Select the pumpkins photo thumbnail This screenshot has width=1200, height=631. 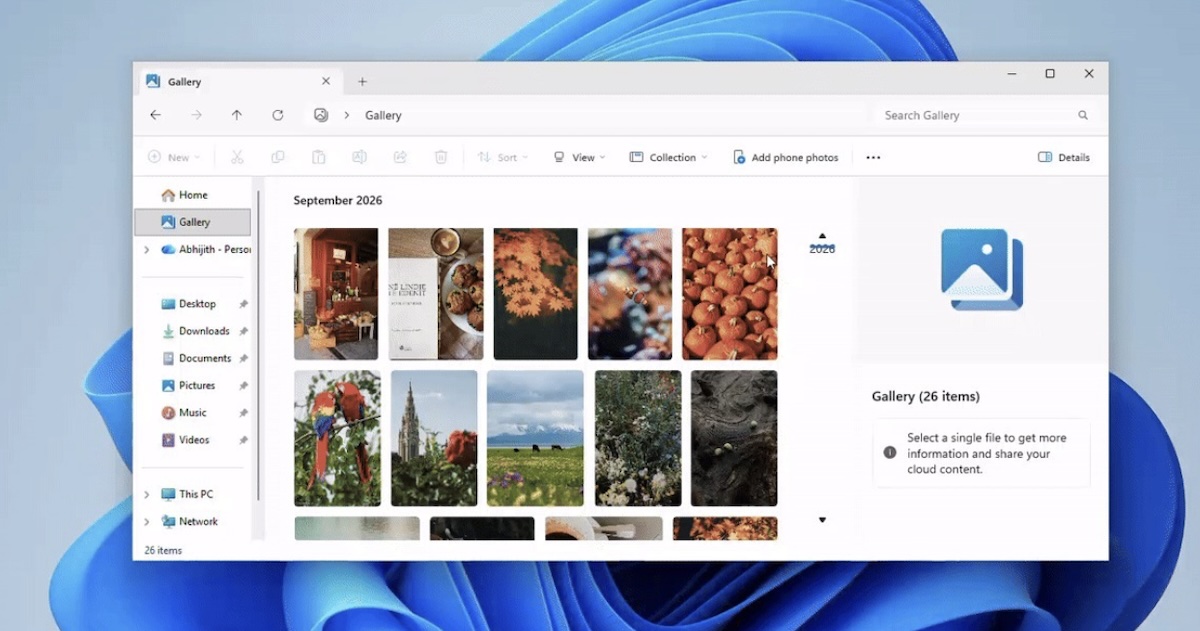[730, 294]
